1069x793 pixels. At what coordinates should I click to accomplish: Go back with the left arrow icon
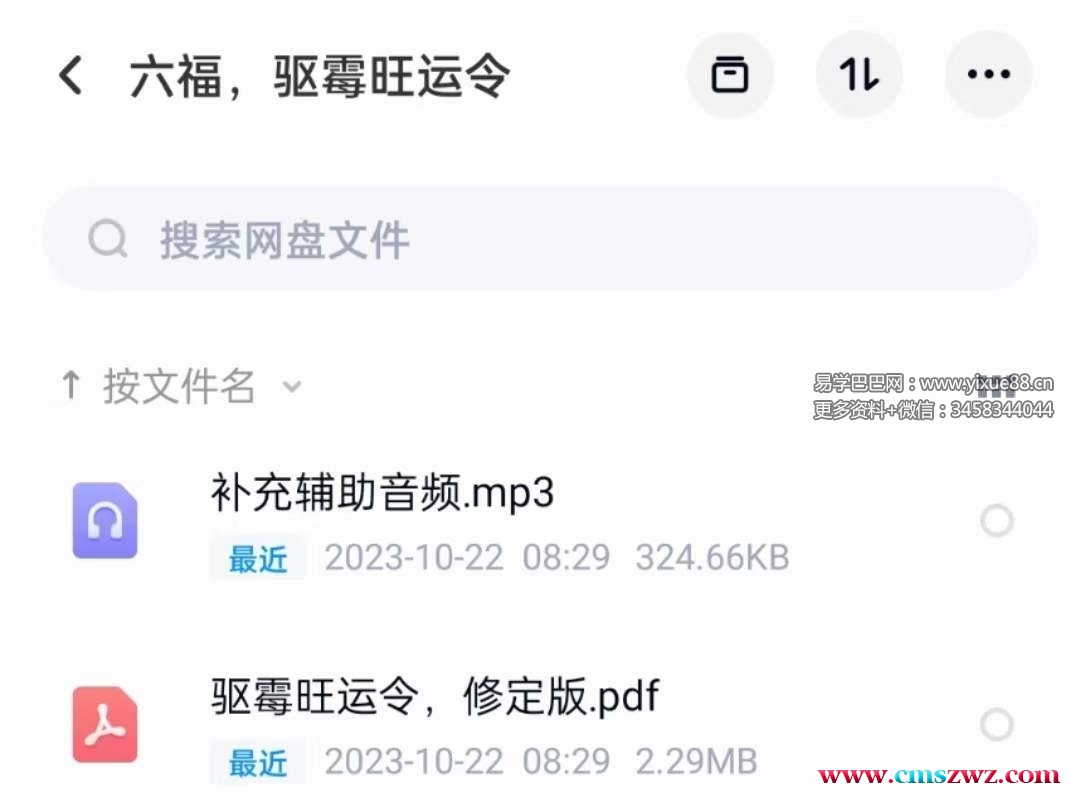tap(71, 75)
